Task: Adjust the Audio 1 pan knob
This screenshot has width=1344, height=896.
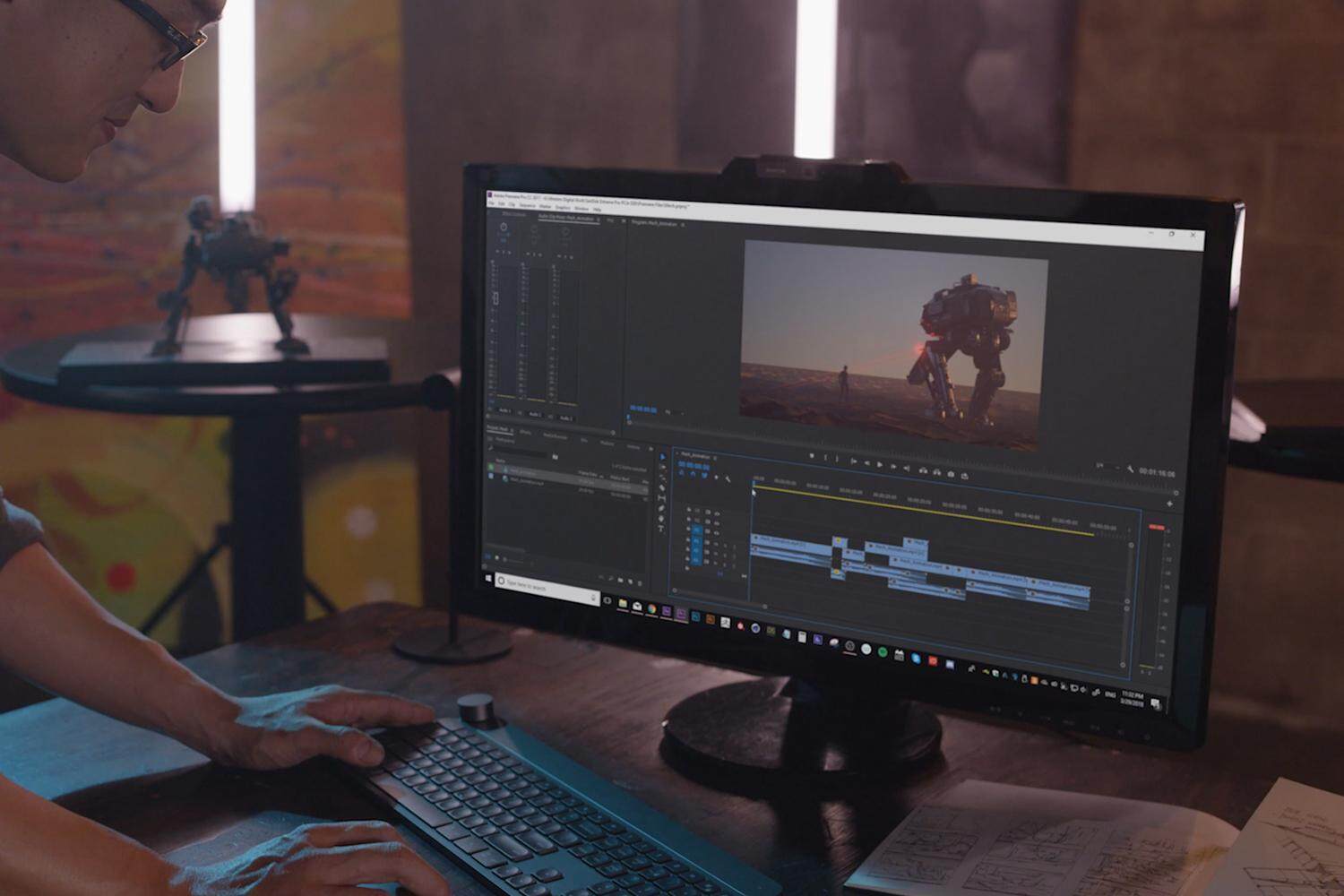Action: (504, 227)
